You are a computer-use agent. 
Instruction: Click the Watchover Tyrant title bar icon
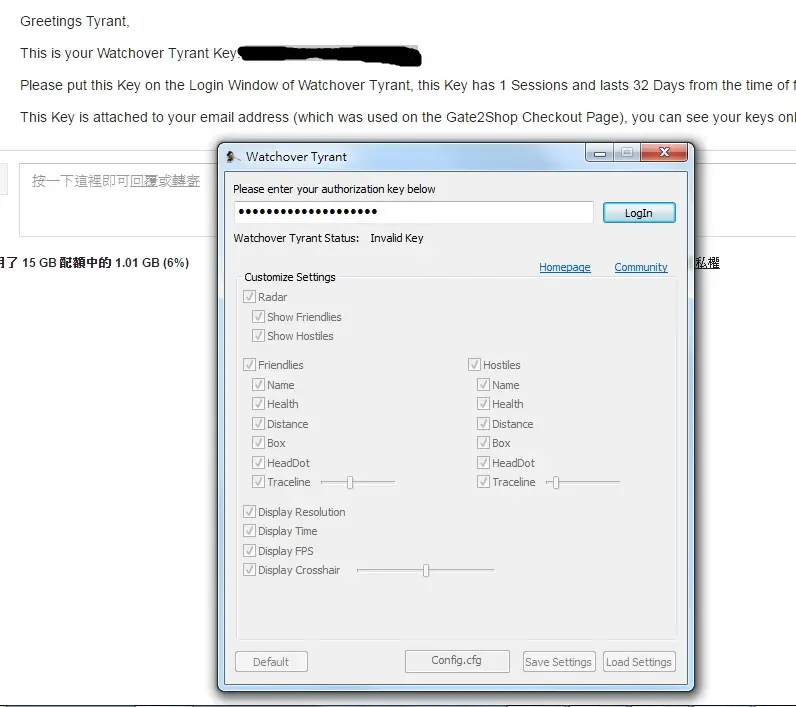click(x=233, y=157)
